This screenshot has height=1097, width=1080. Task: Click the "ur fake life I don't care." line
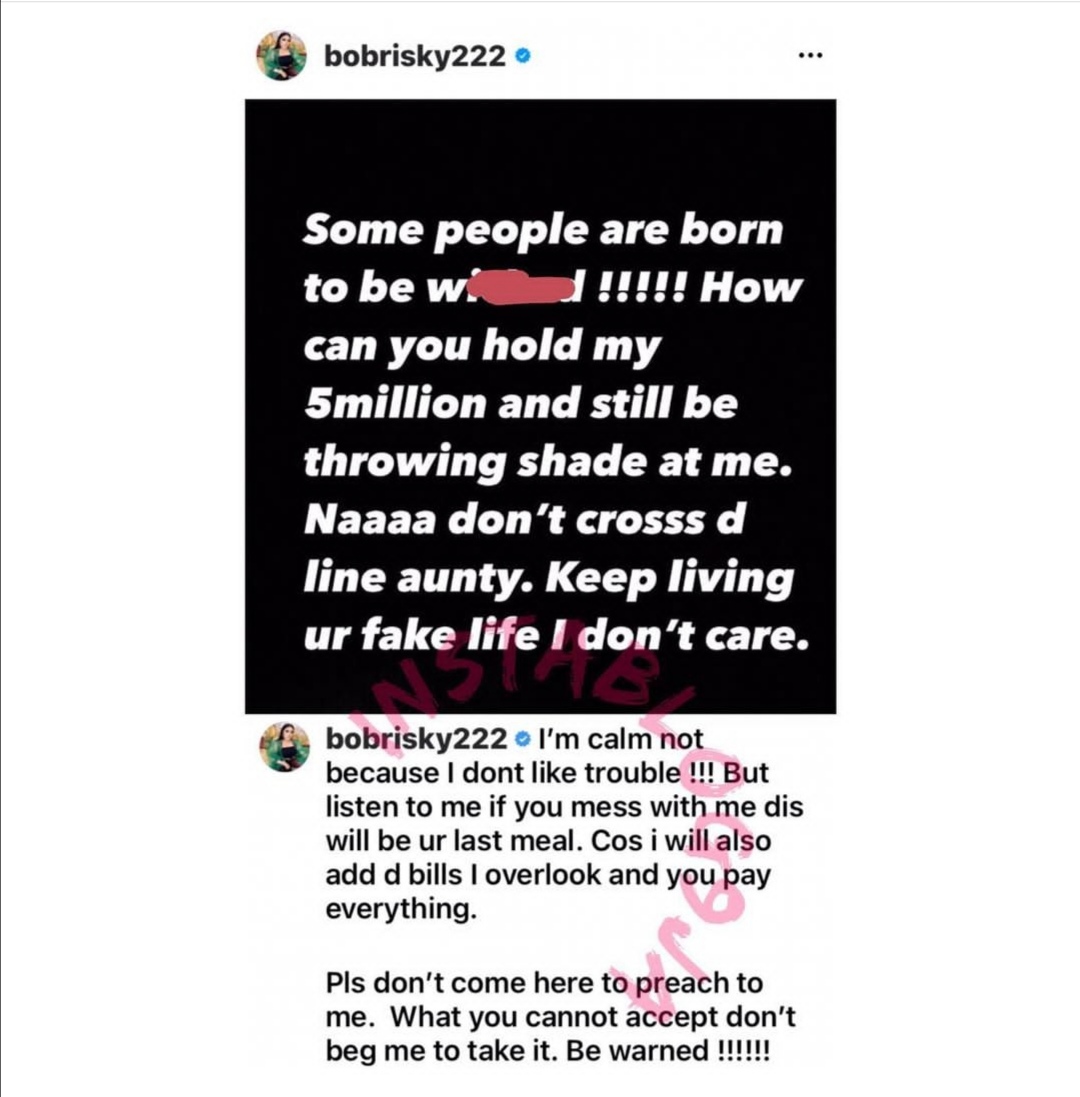[555, 635]
